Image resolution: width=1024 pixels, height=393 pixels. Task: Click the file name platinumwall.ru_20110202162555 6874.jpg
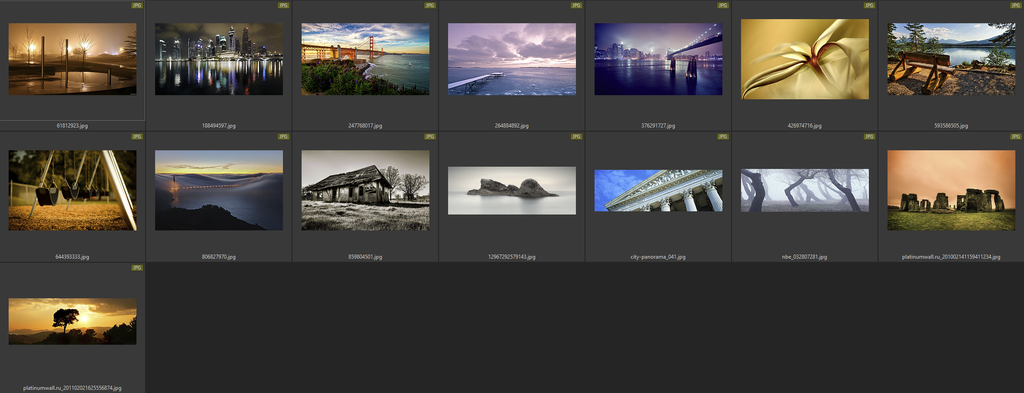click(x=72, y=388)
